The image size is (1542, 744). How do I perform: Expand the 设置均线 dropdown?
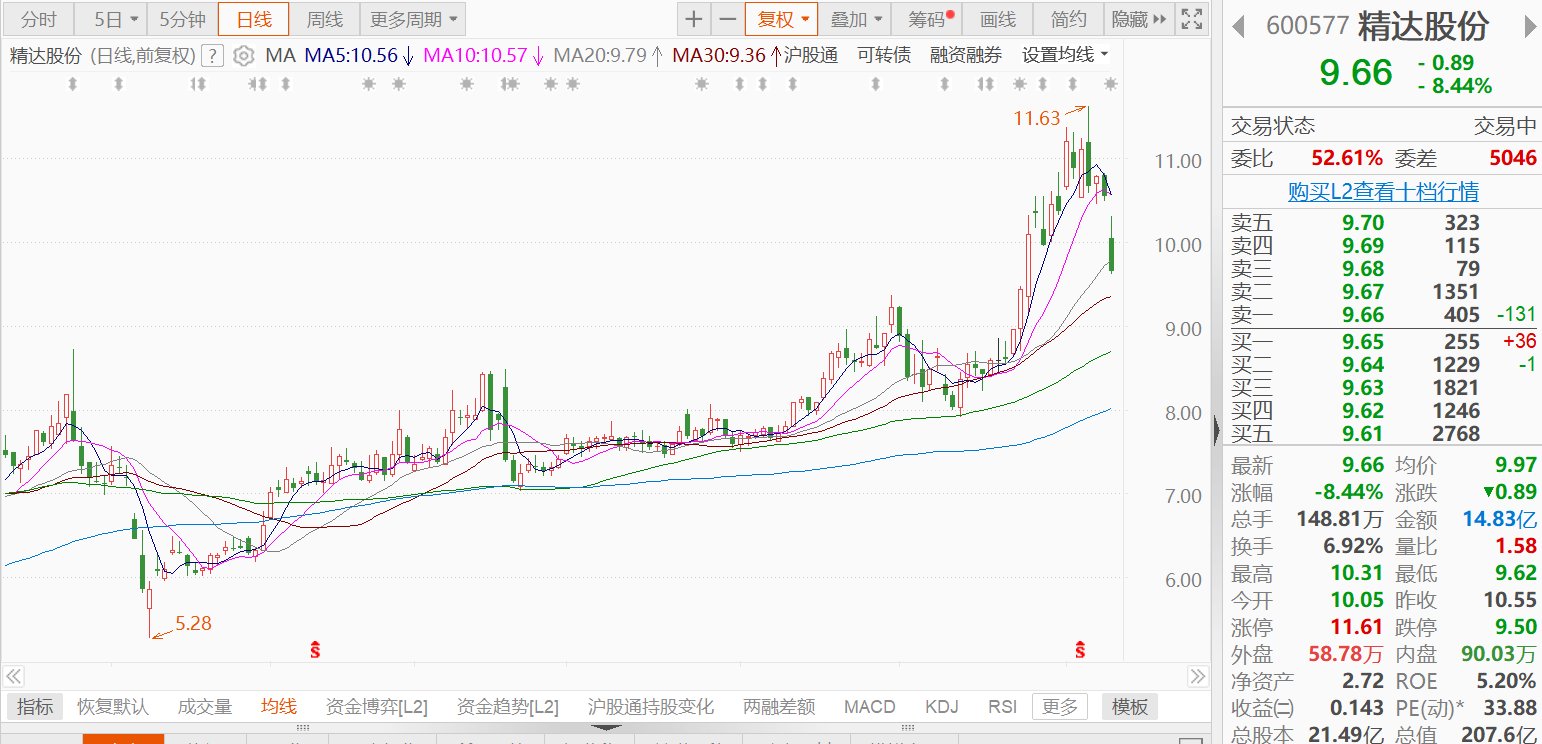tap(1065, 56)
